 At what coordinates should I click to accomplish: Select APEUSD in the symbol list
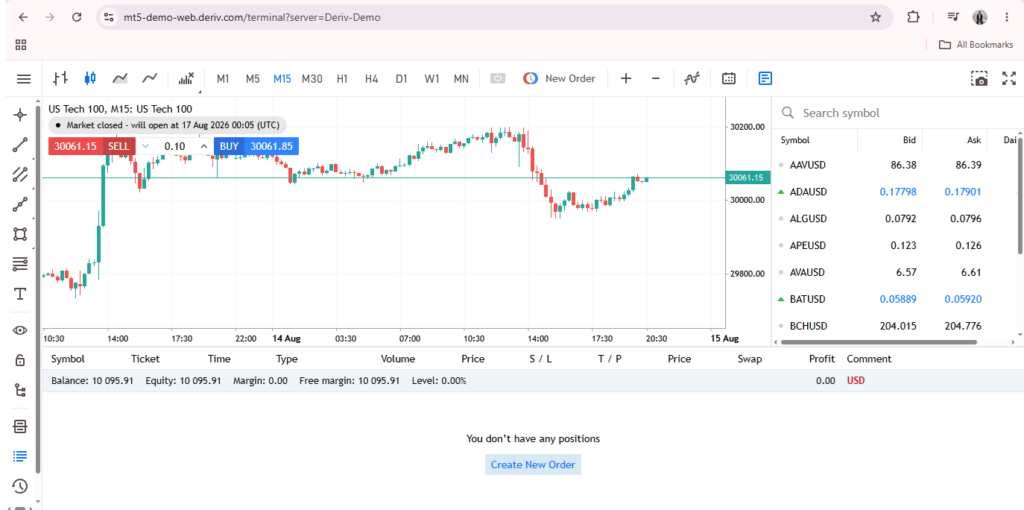(x=808, y=246)
